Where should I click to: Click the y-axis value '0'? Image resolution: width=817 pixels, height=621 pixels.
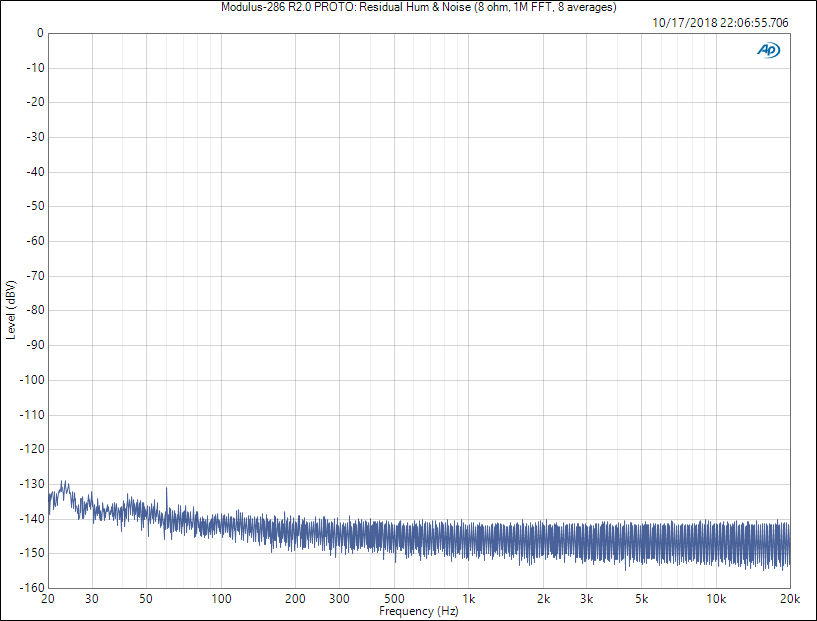(40, 33)
